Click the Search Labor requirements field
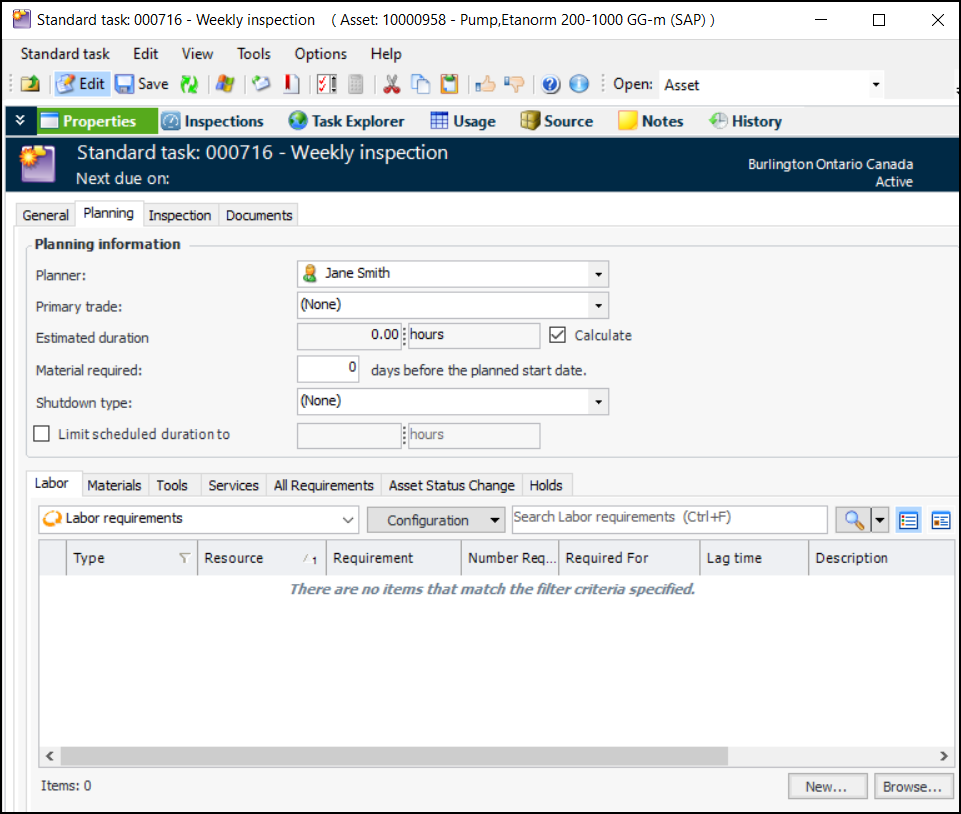This screenshot has width=961, height=814. pyautogui.click(x=669, y=519)
